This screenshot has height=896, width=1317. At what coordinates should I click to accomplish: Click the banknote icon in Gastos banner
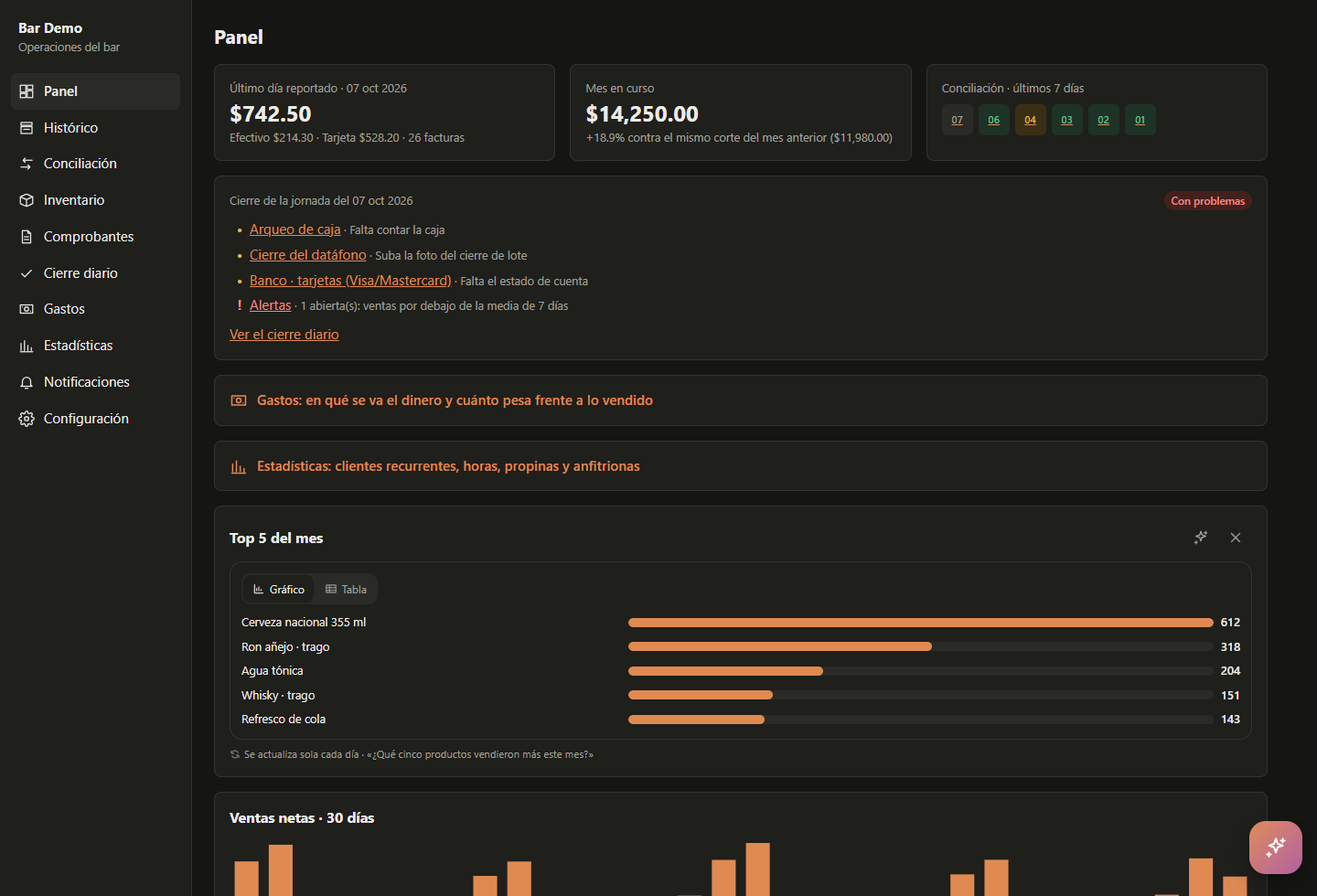tap(239, 400)
